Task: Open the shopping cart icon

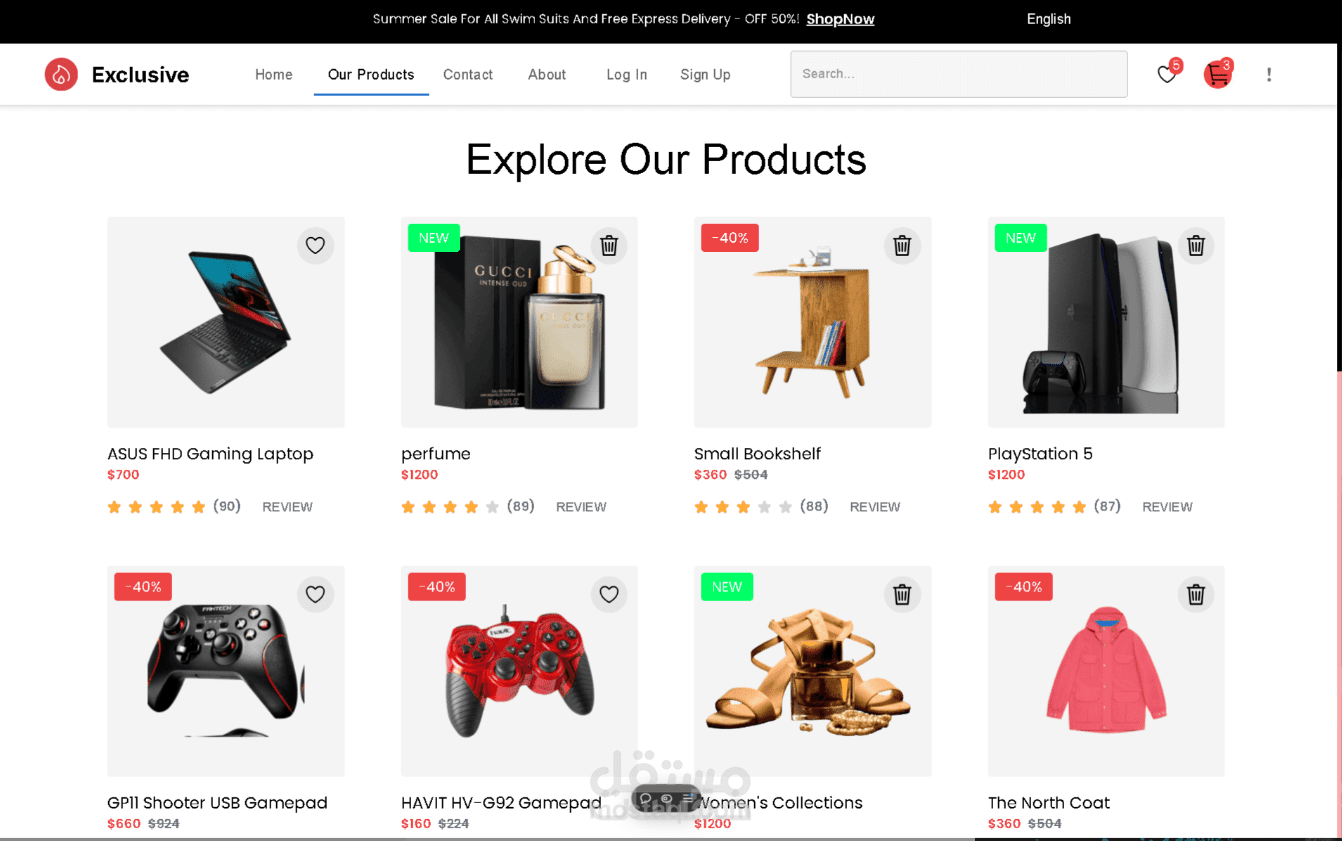Action: coord(1217,74)
